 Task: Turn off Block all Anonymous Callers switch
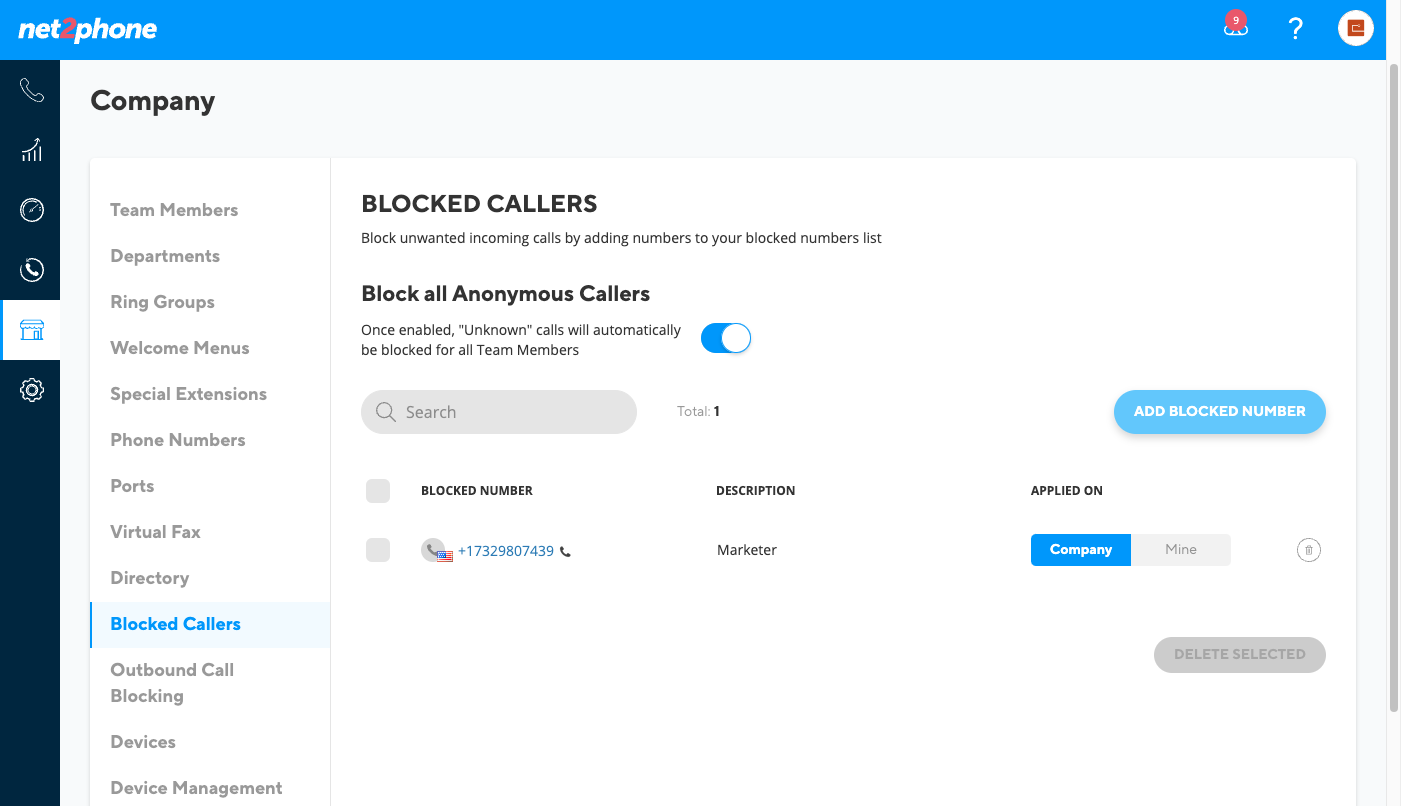click(x=726, y=339)
